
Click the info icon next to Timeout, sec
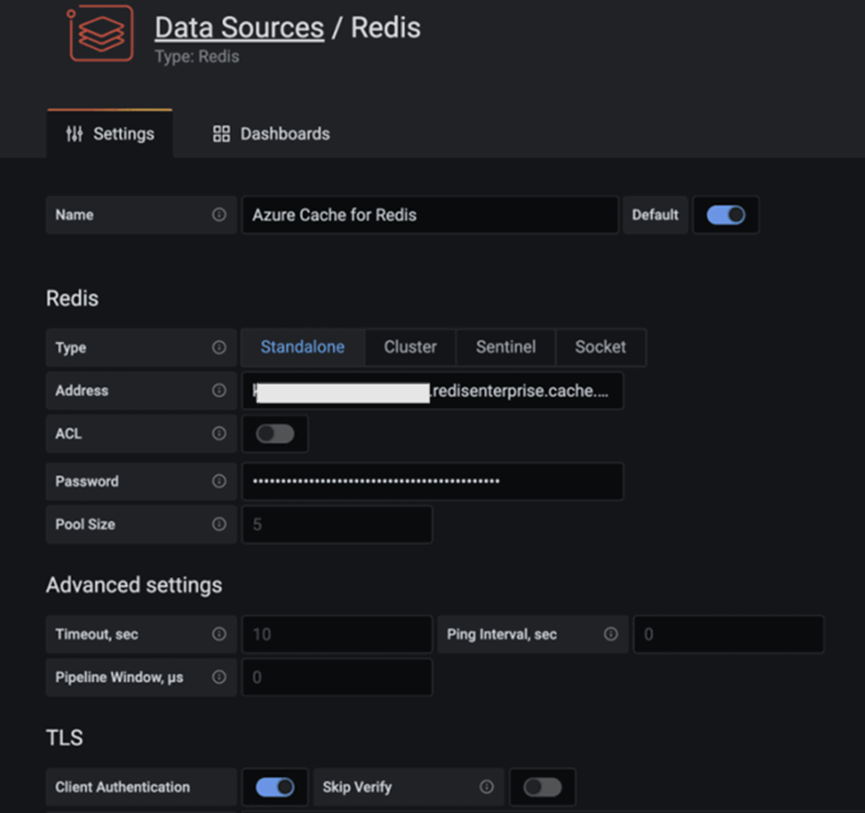(x=219, y=634)
